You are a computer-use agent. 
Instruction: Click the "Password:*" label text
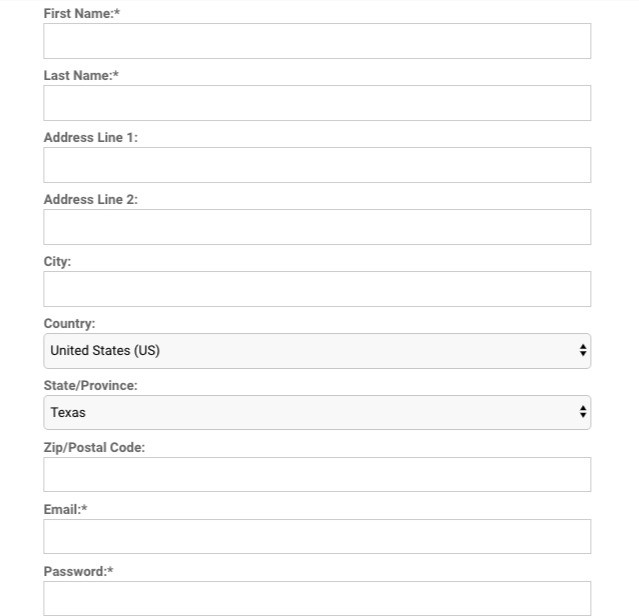click(78, 572)
